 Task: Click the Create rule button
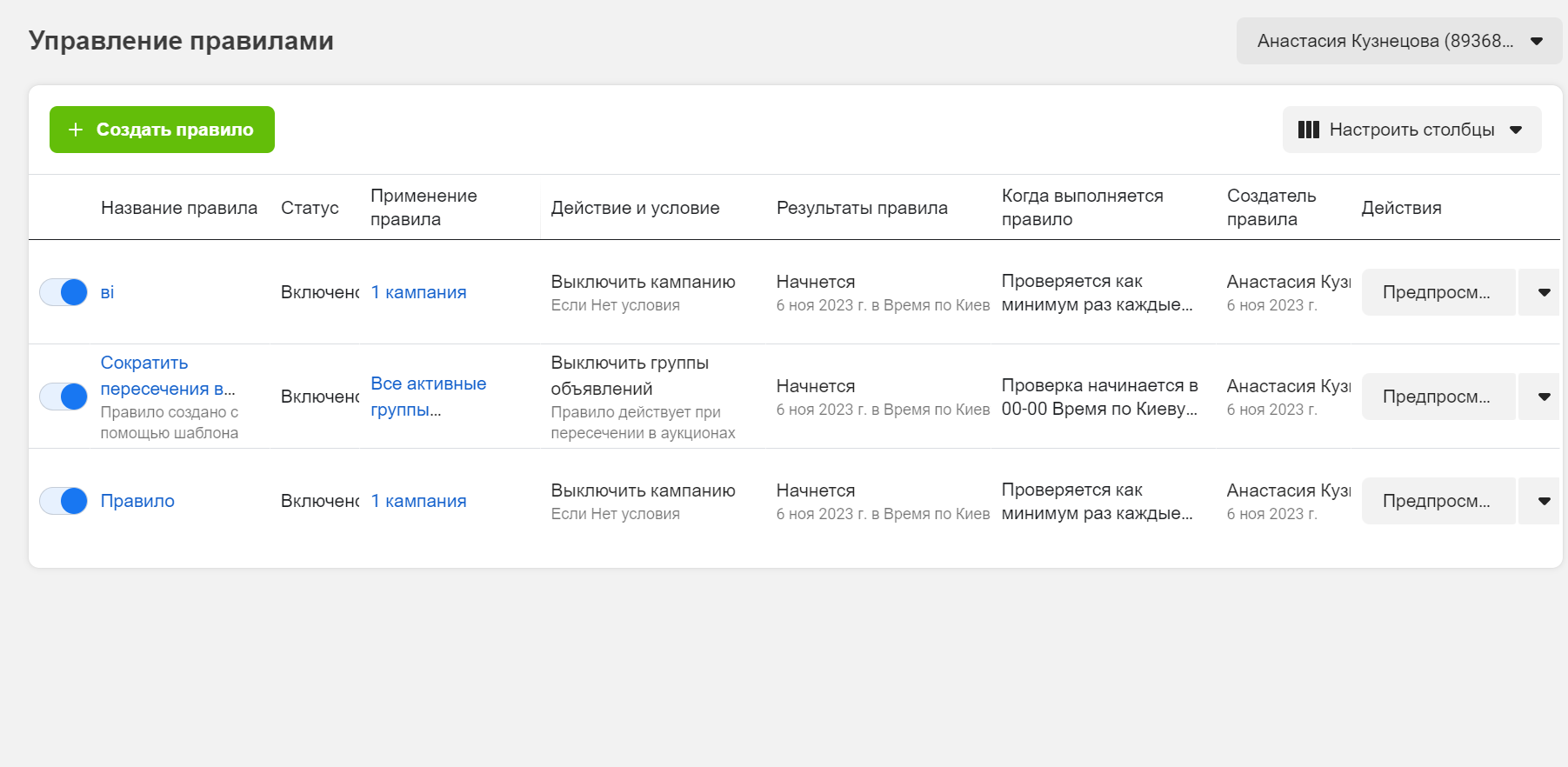162,130
